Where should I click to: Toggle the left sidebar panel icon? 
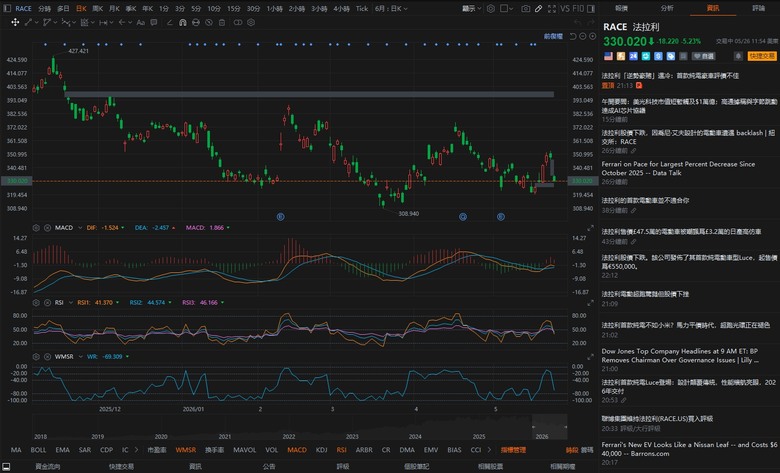tap(7, 8)
